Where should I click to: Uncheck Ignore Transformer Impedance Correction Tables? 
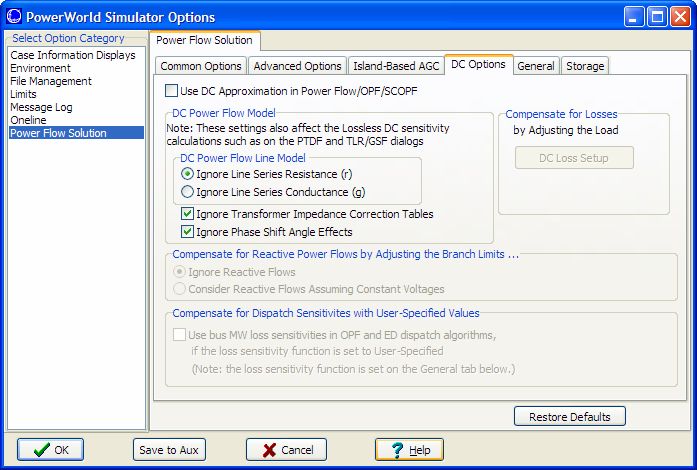(x=187, y=214)
